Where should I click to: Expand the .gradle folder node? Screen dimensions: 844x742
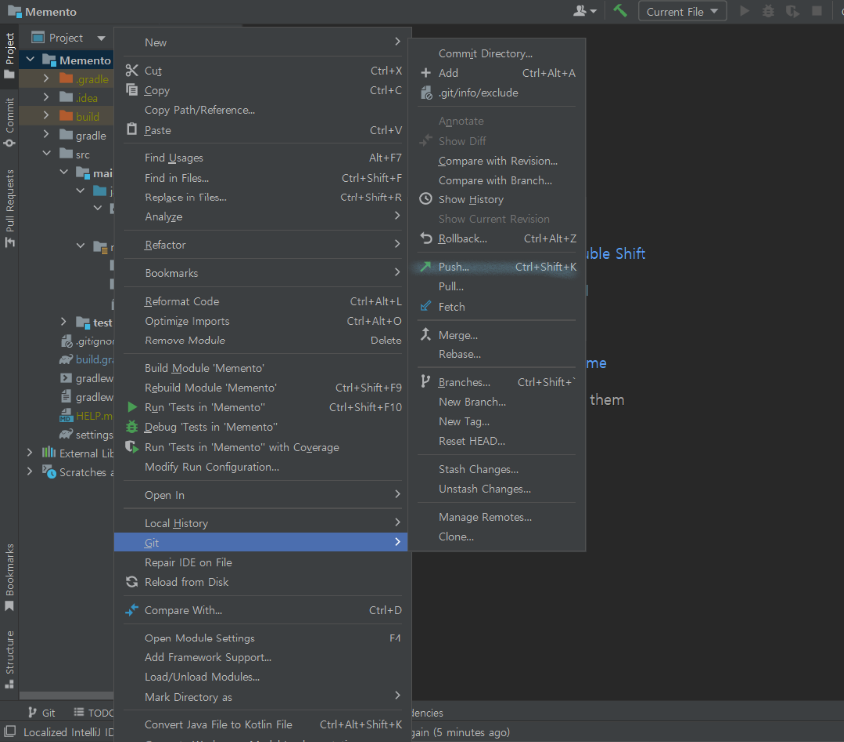point(46,79)
